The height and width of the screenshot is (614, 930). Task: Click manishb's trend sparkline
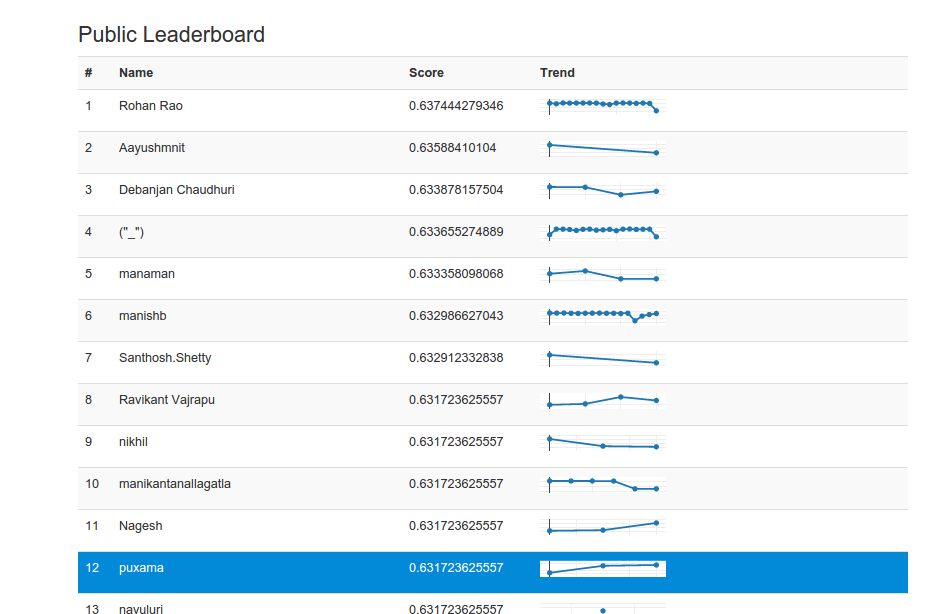603,316
